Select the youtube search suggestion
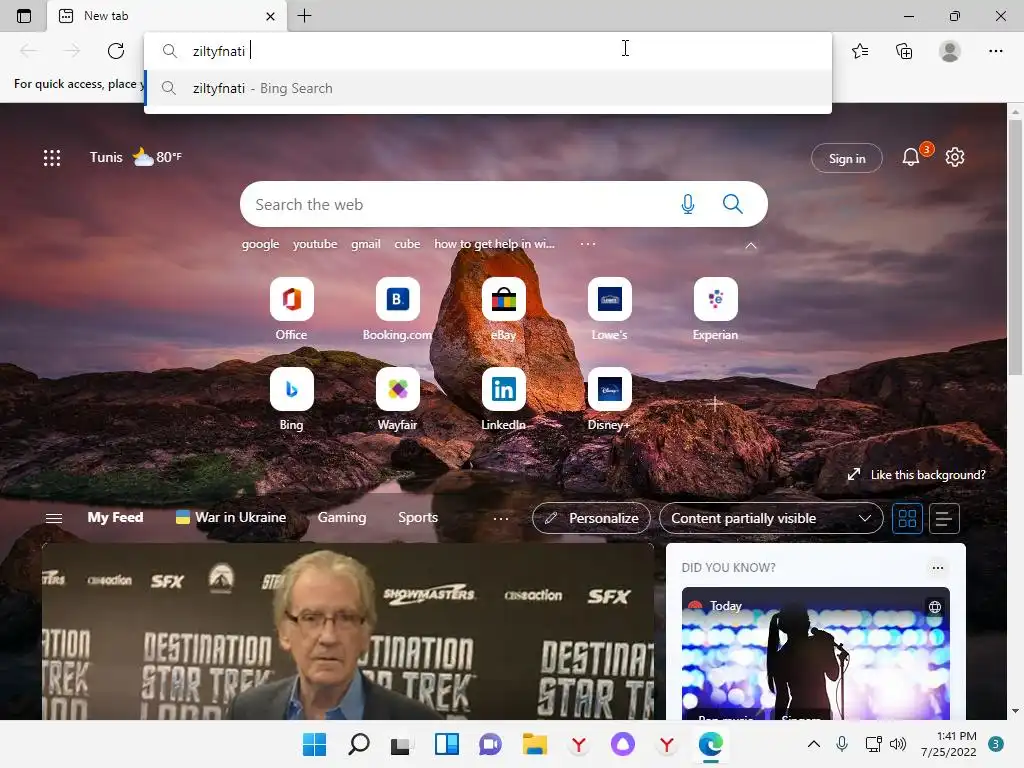This screenshot has height=768, width=1024. pyautogui.click(x=315, y=244)
